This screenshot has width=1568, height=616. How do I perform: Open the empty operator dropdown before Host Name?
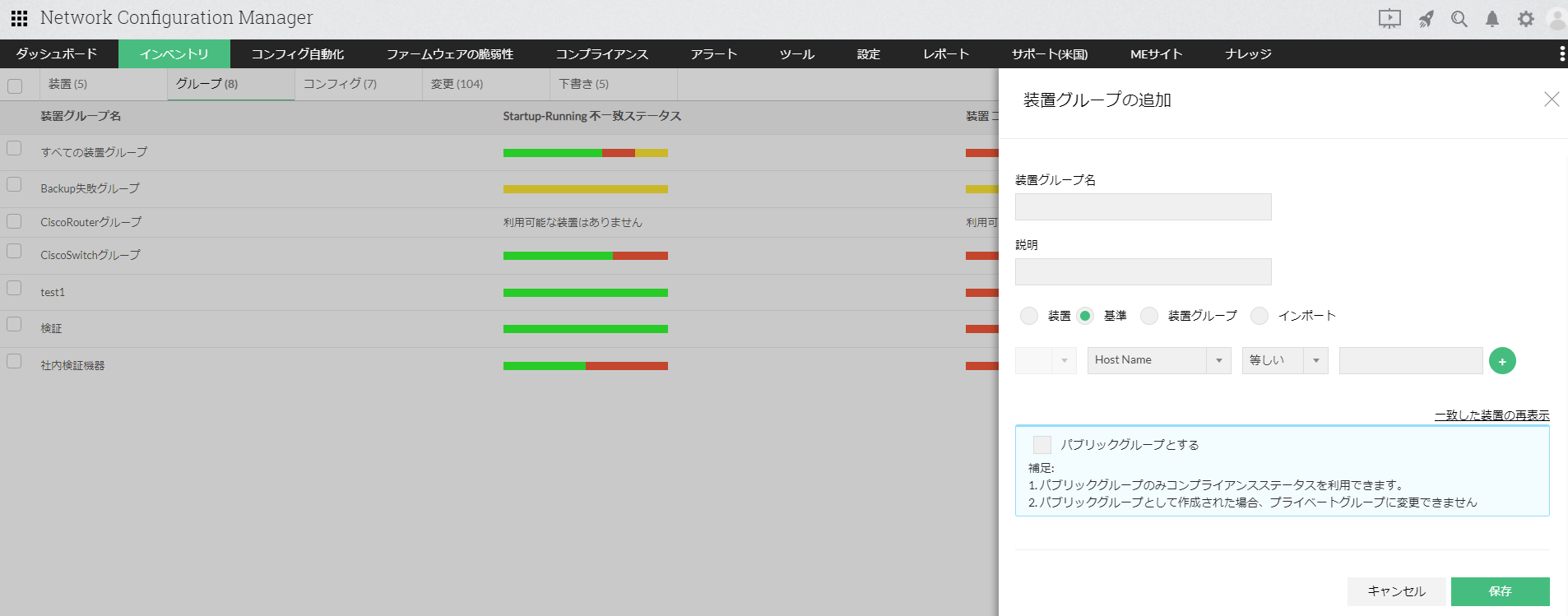point(1046,360)
